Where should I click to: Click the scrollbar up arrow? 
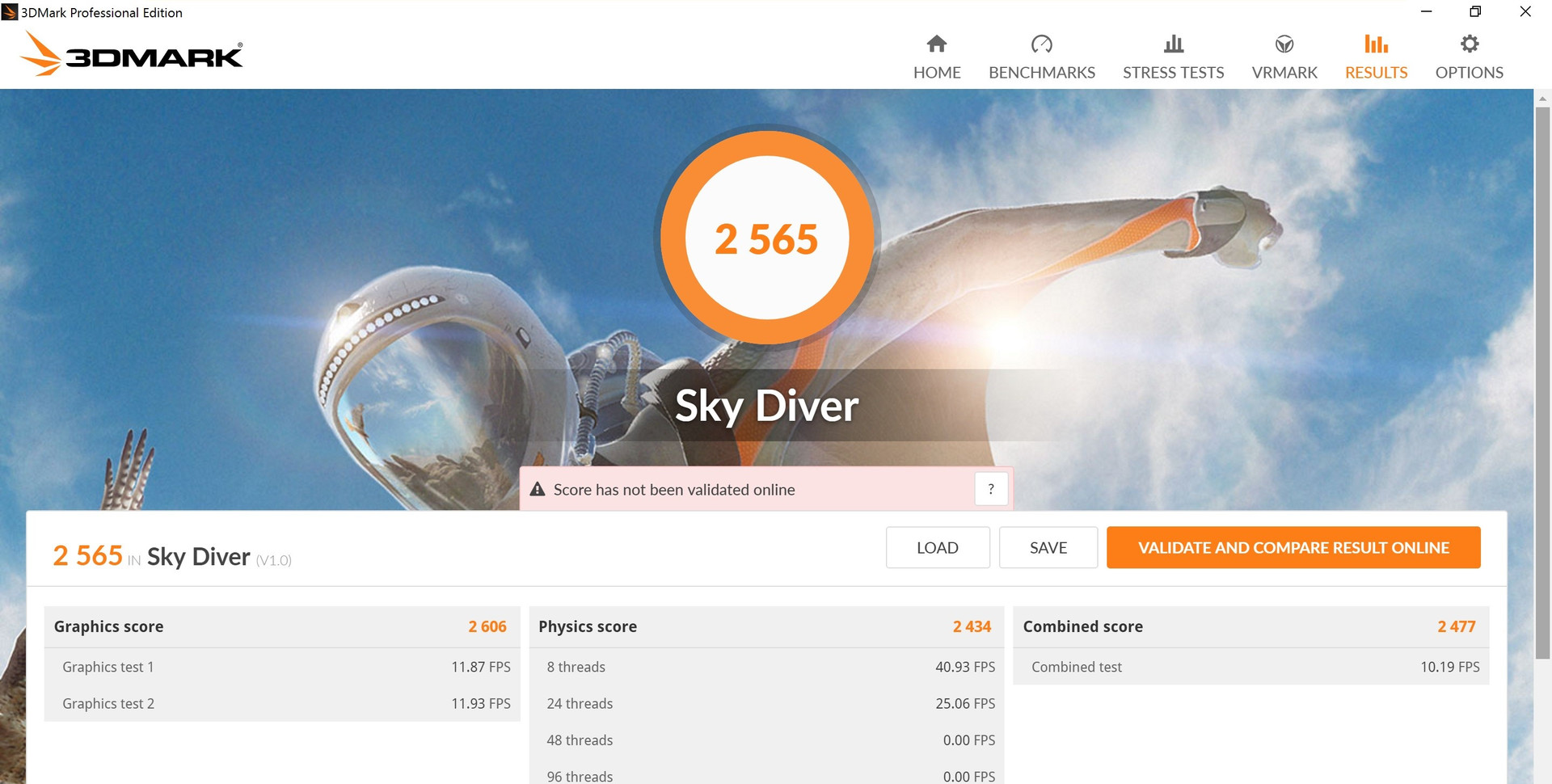coord(1542,99)
